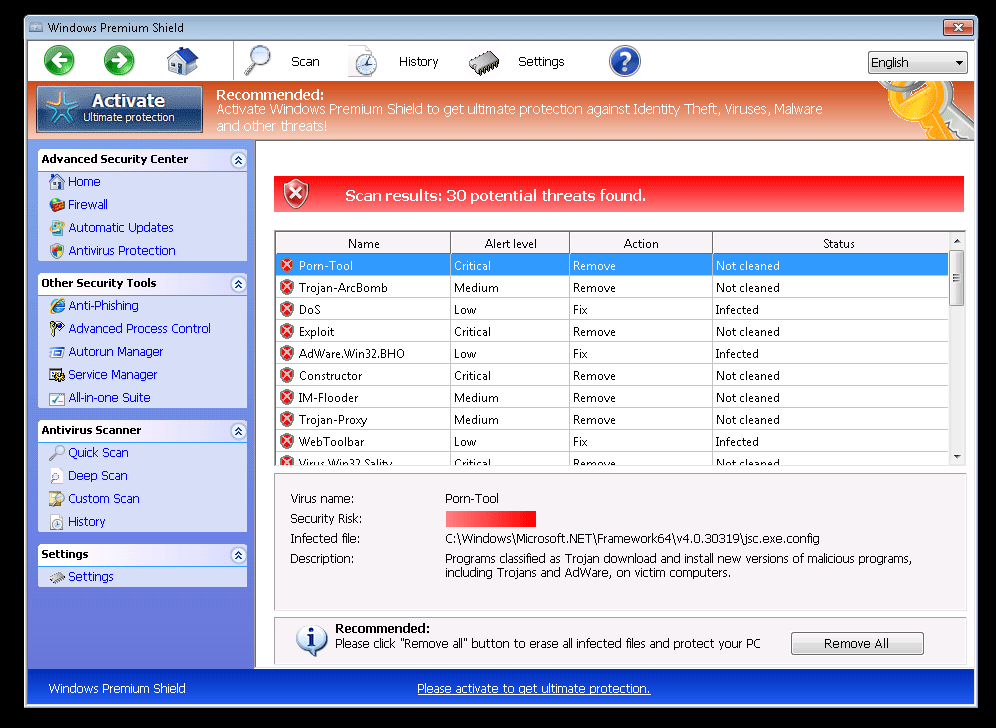This screenshot has height=728, width=996.
Task: Click the Firewall icon in sidebar
Action: 57,205
